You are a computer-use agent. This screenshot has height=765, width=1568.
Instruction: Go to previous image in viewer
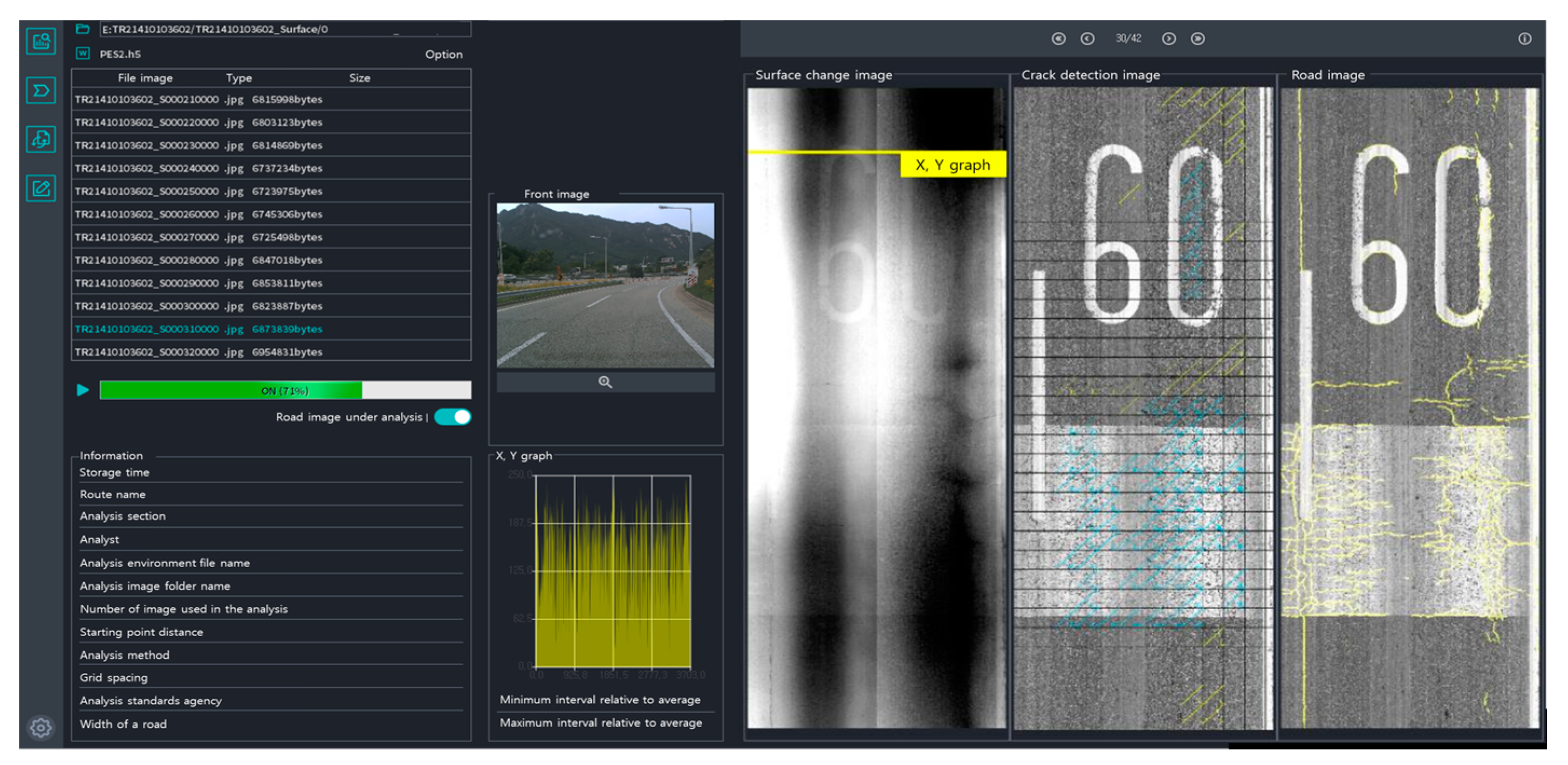point(1087,39)
